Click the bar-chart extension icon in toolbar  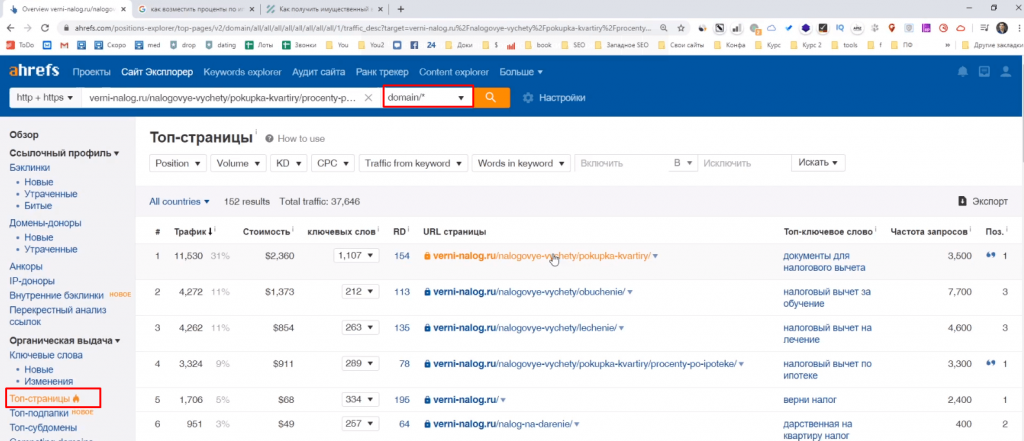pos(737,28)
